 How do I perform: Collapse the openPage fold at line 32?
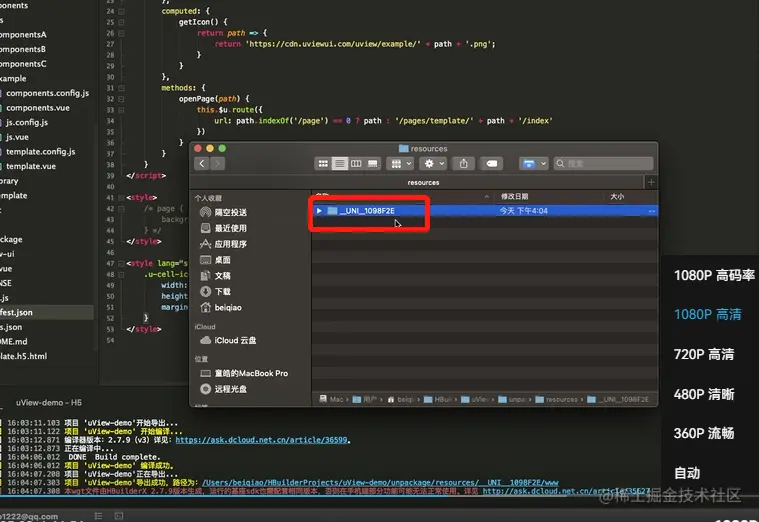click(x=121, y=99)
